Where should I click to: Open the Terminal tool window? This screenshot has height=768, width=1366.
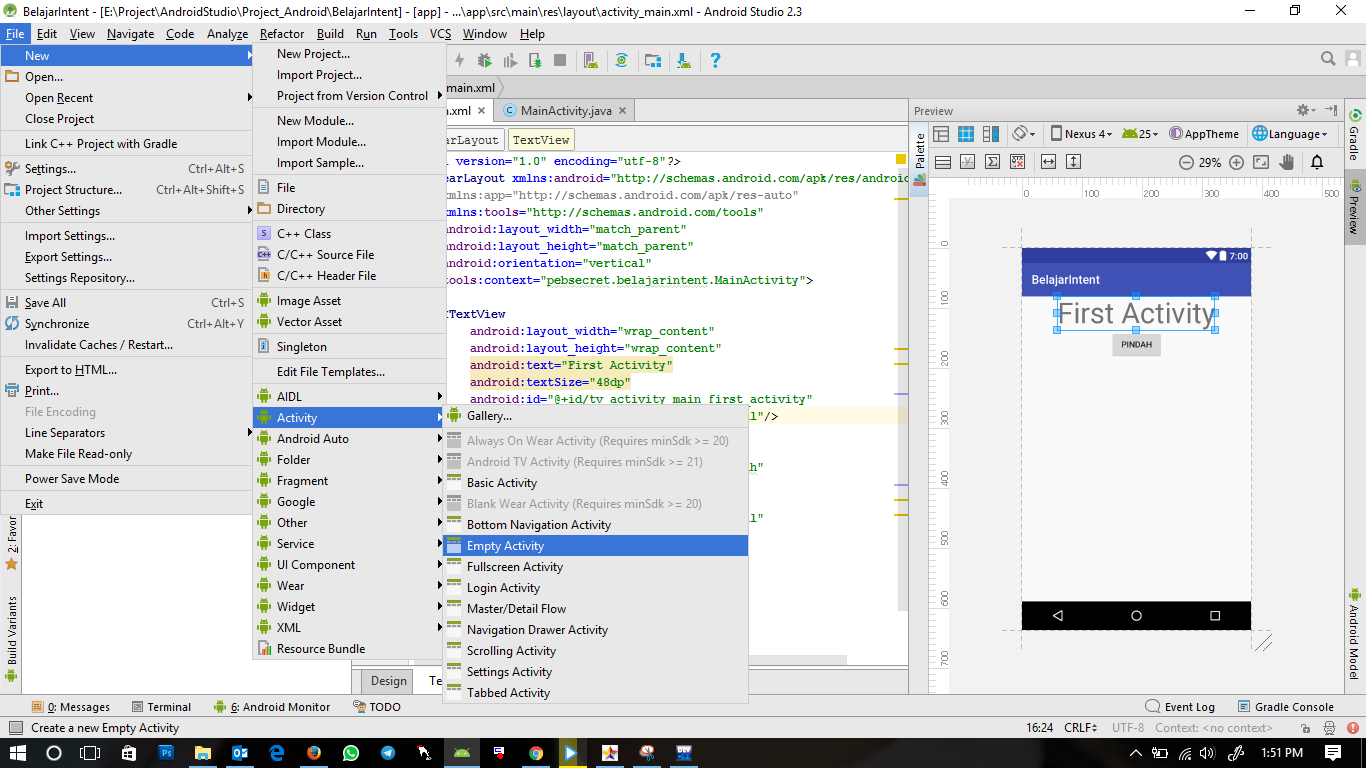pos(159,707)
